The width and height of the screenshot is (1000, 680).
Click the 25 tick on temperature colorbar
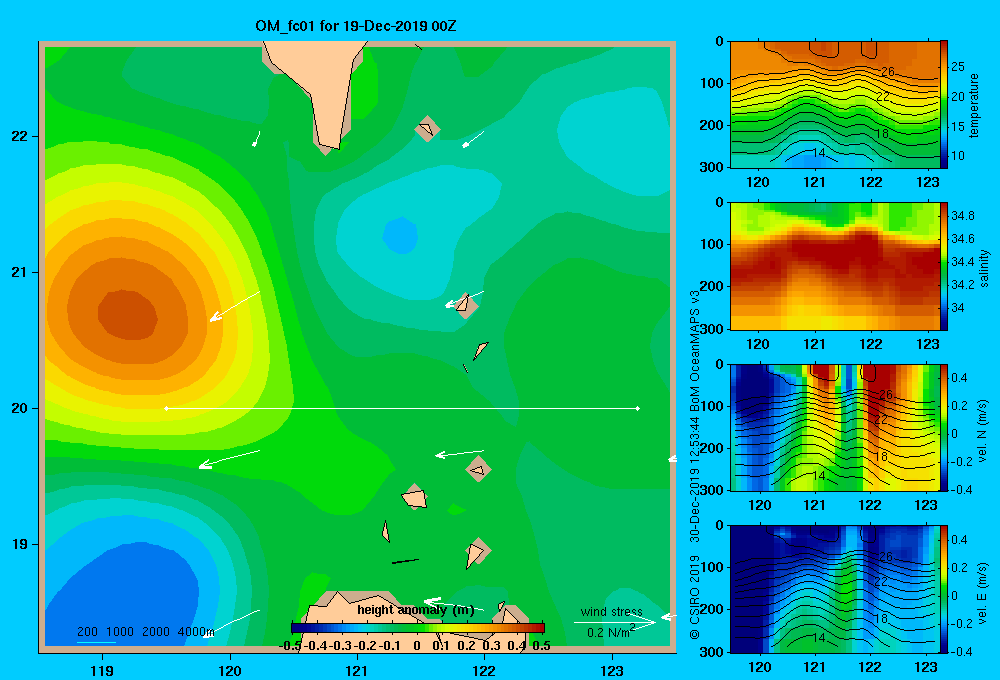click(958, 67)
